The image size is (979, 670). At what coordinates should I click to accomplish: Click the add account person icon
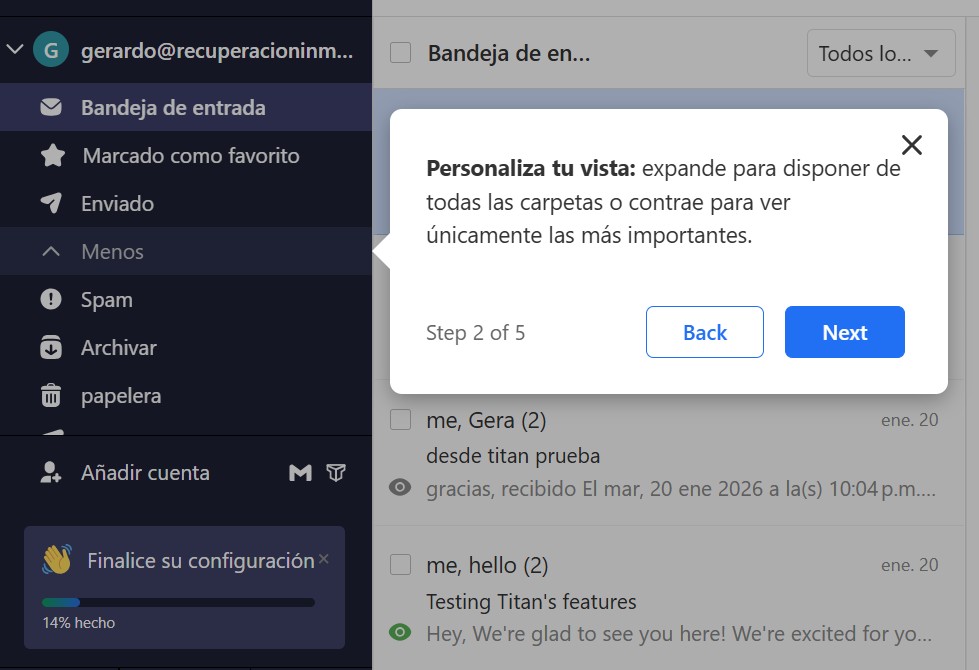tap(50, 473)
